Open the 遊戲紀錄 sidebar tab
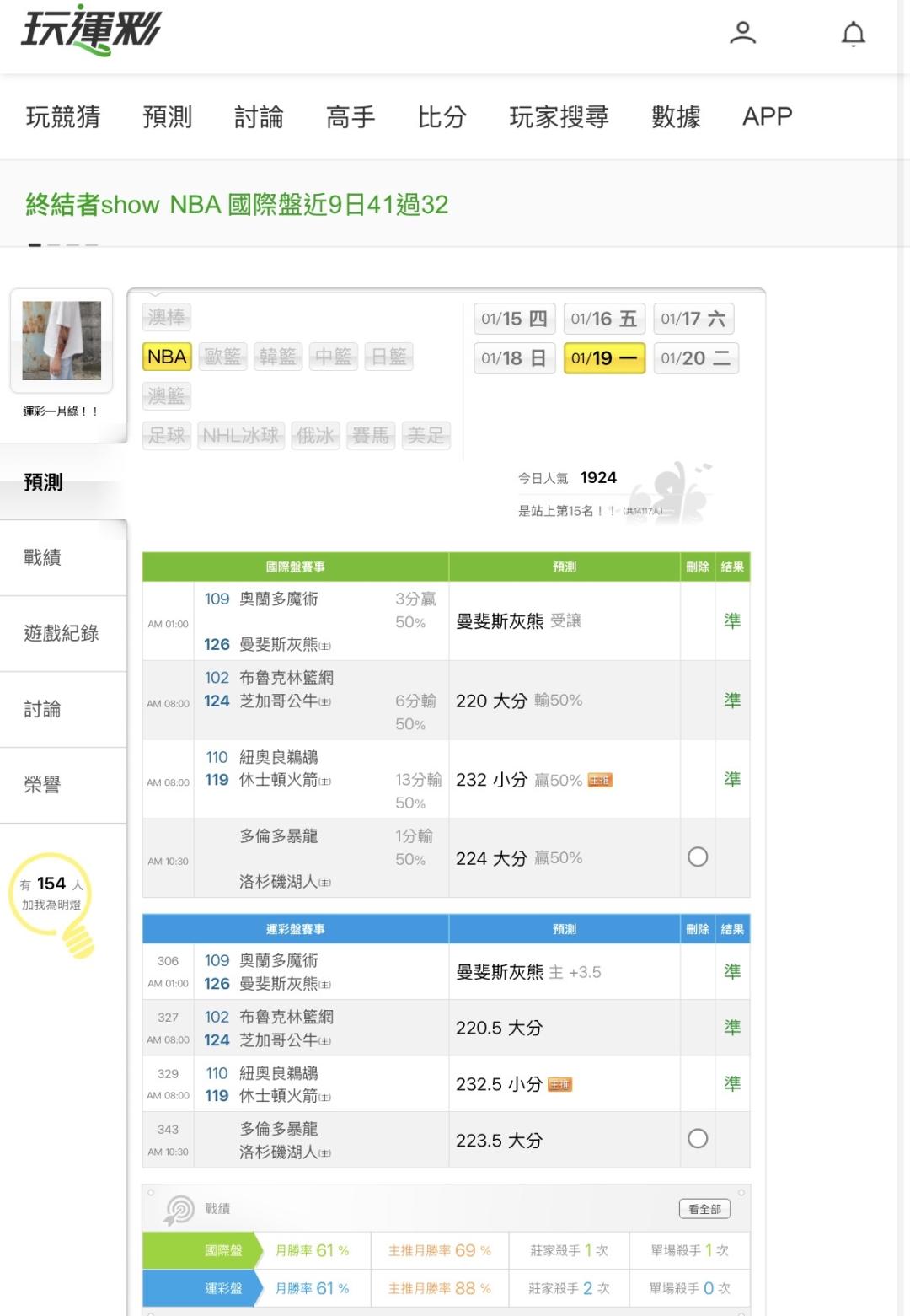Image resolution: width=910 pixels, height=1316 pixels. click(62, 633)
